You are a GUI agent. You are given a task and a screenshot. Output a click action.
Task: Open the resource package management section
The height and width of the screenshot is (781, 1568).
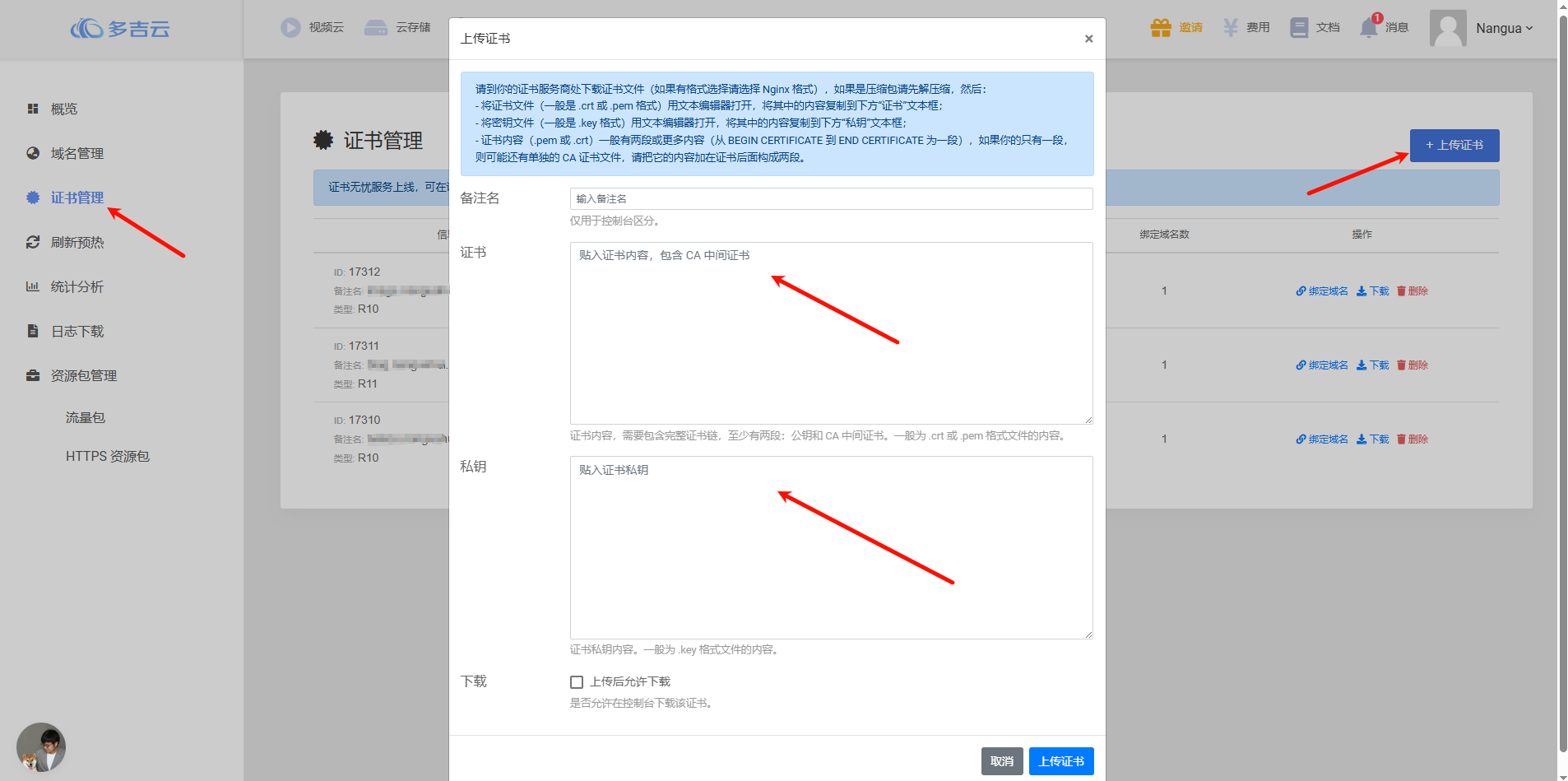coord(83,376)
